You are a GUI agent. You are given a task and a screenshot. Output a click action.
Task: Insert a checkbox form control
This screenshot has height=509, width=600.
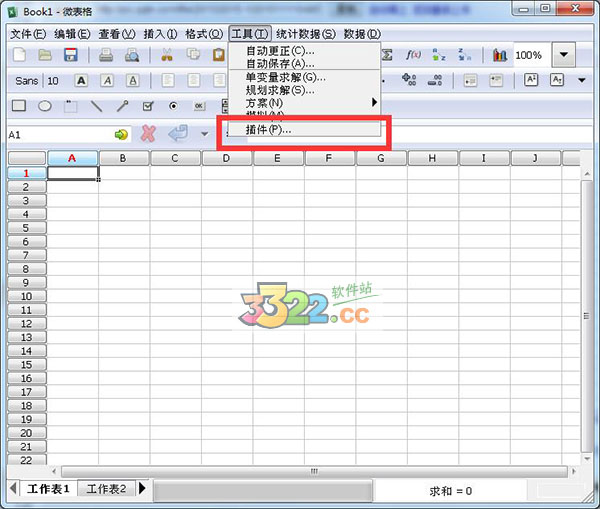point(148,106)
